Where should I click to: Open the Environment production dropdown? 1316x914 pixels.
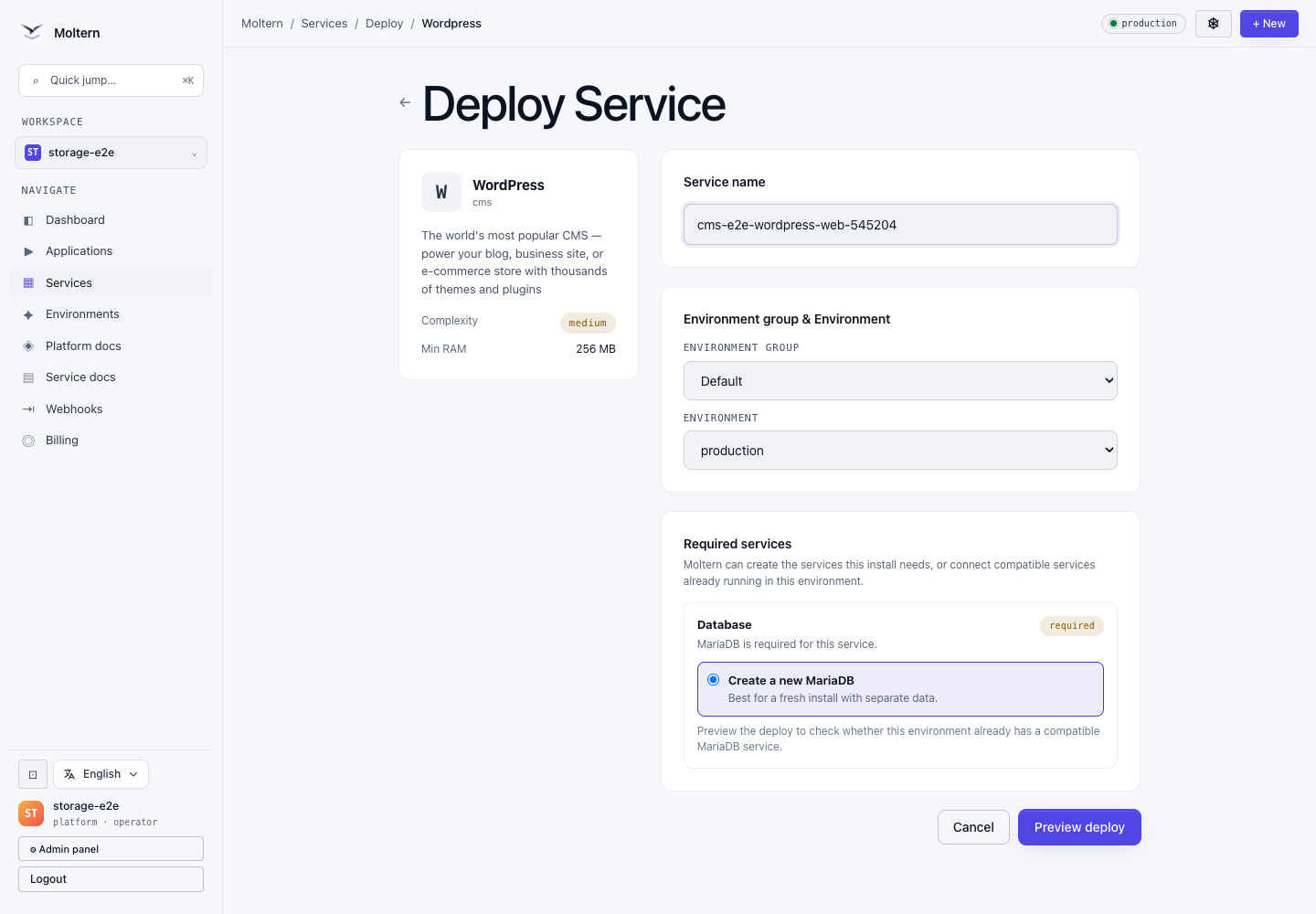pos(900,451)
